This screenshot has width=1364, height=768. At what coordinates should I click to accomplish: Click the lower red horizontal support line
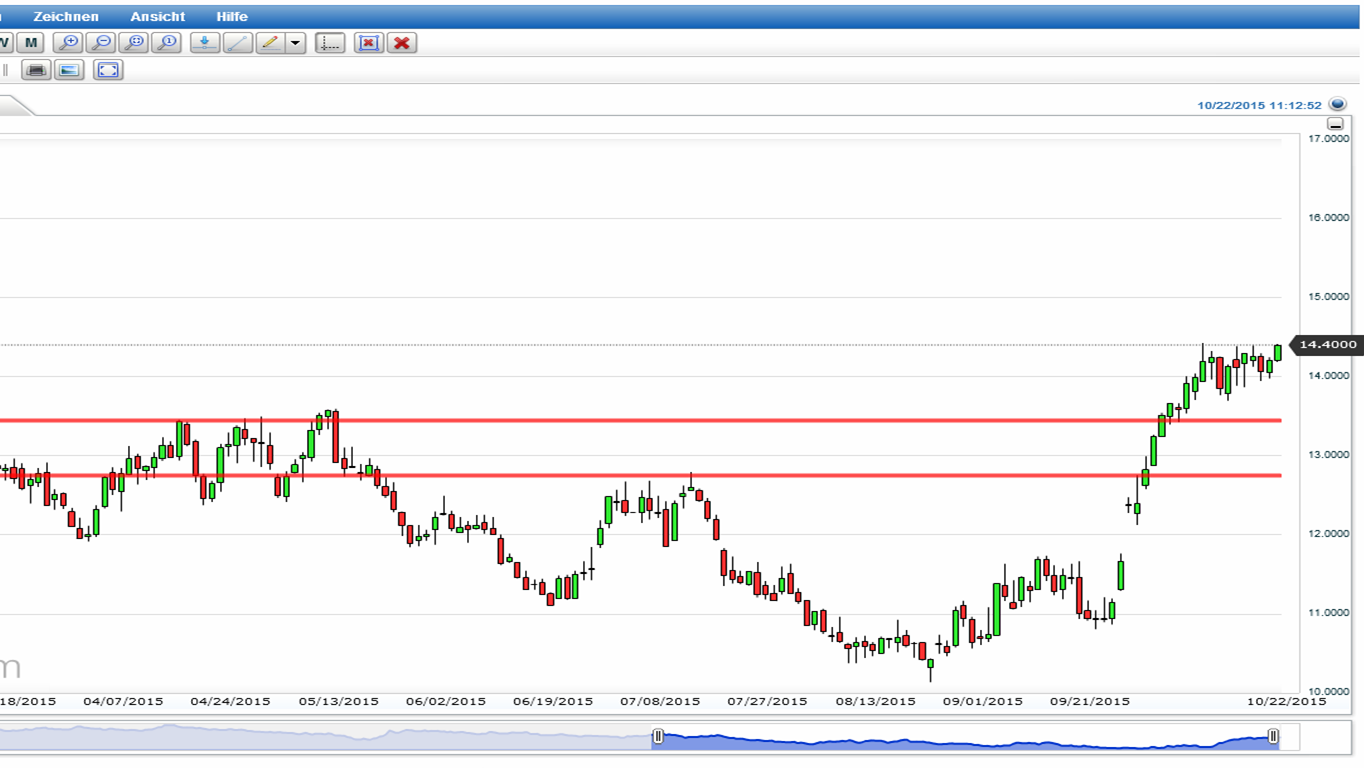pyautogui.click(x=641, y=475)
